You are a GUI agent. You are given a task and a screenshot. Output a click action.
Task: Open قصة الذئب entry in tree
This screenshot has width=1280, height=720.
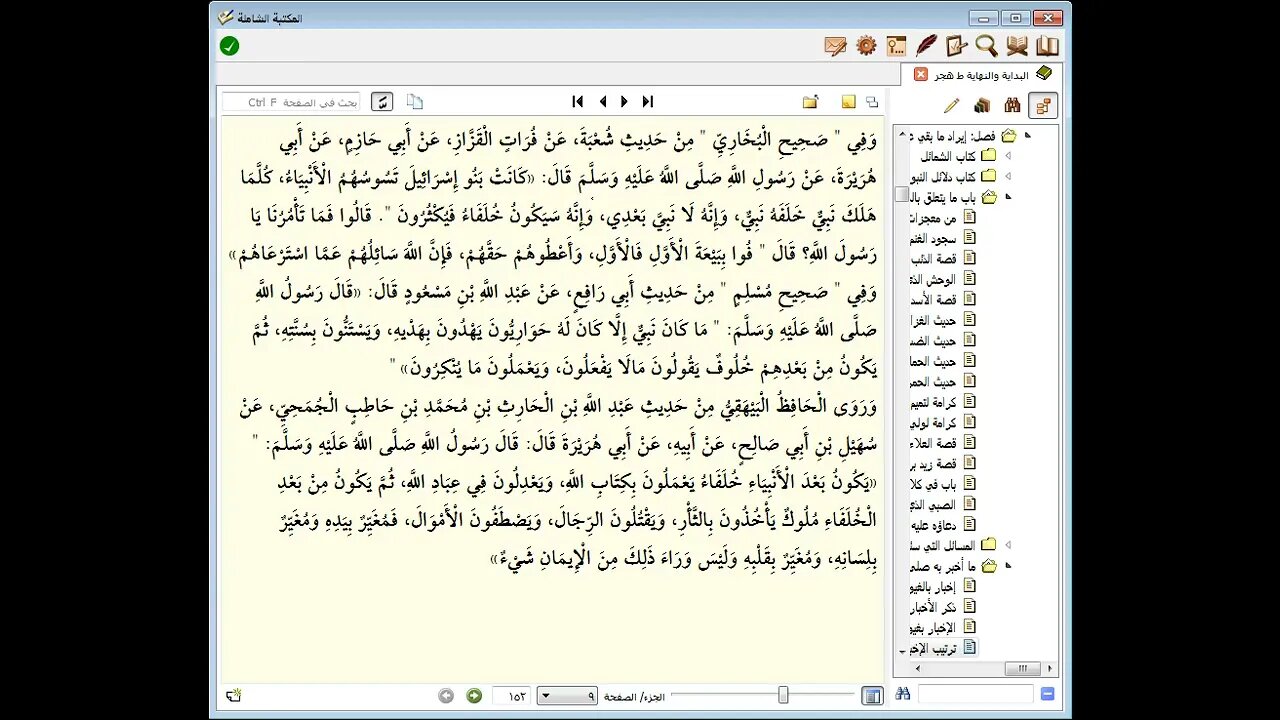[943, 258]
